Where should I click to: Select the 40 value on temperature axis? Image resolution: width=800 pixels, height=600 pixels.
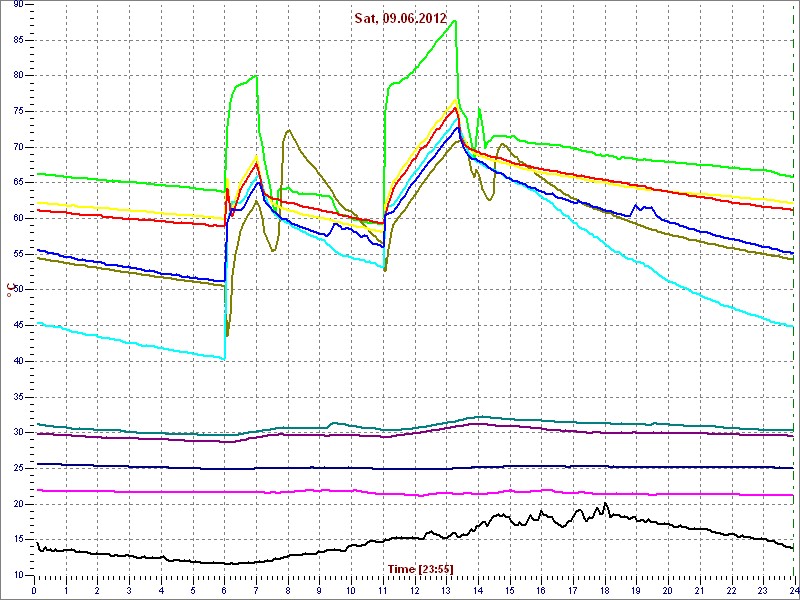(19, 361)
